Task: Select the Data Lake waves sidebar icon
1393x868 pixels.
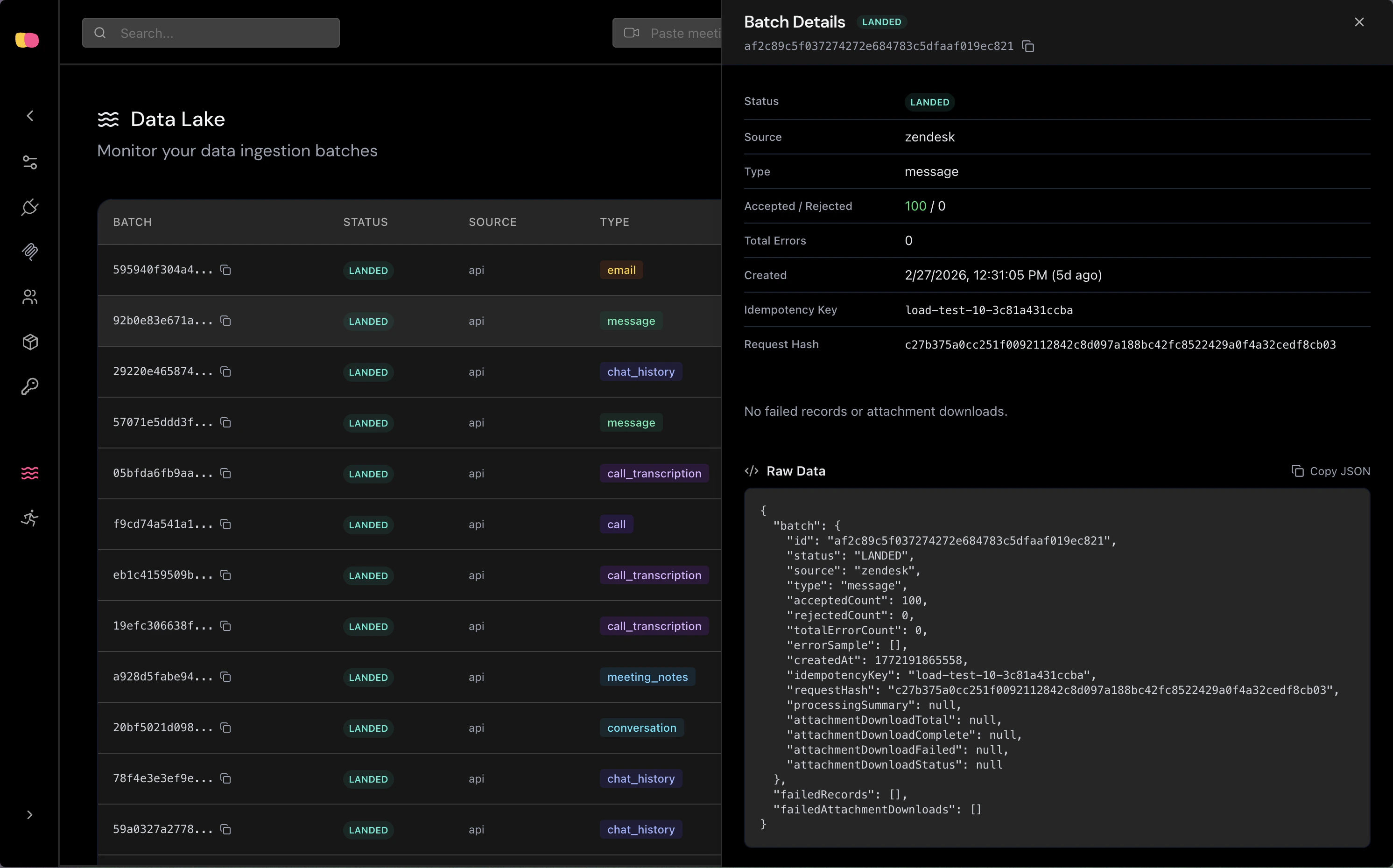Action: click(x=30, y=473)
